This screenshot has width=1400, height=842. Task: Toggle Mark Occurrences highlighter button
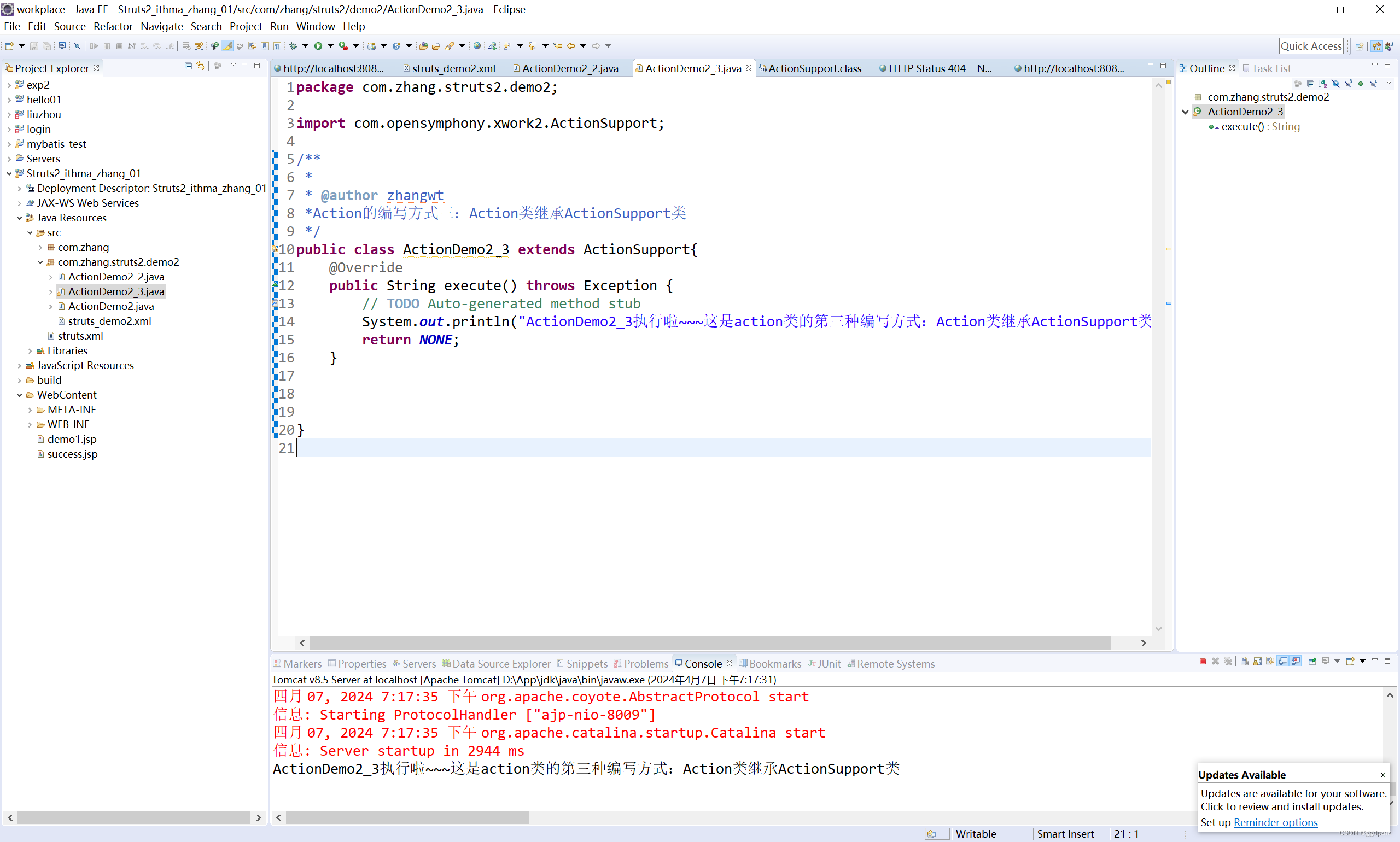(227, 46)
